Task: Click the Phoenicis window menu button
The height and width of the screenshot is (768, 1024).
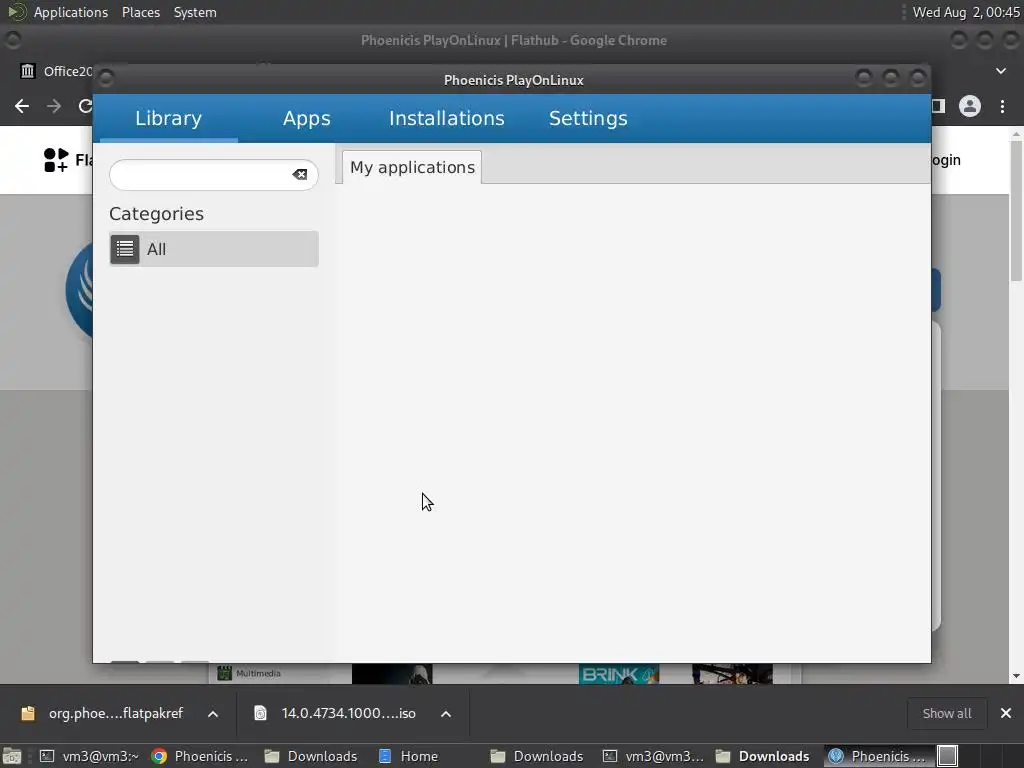Action: (x=106, y=79)
